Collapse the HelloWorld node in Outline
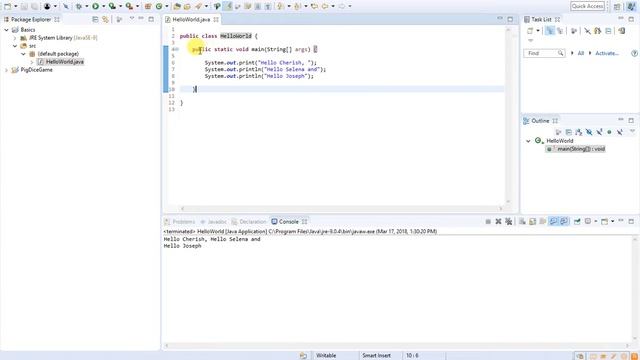Screen dimensions: 640x360 (x=528, y=141)
